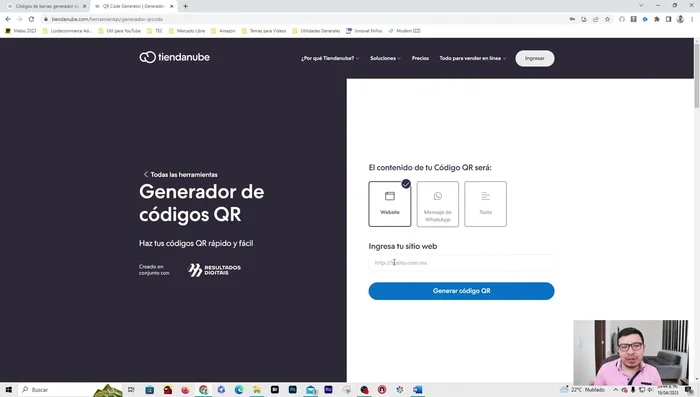Open the Mercado Libre bookmark folder
The height and width of the screenshot is (397, 700).
pos(187,31)
